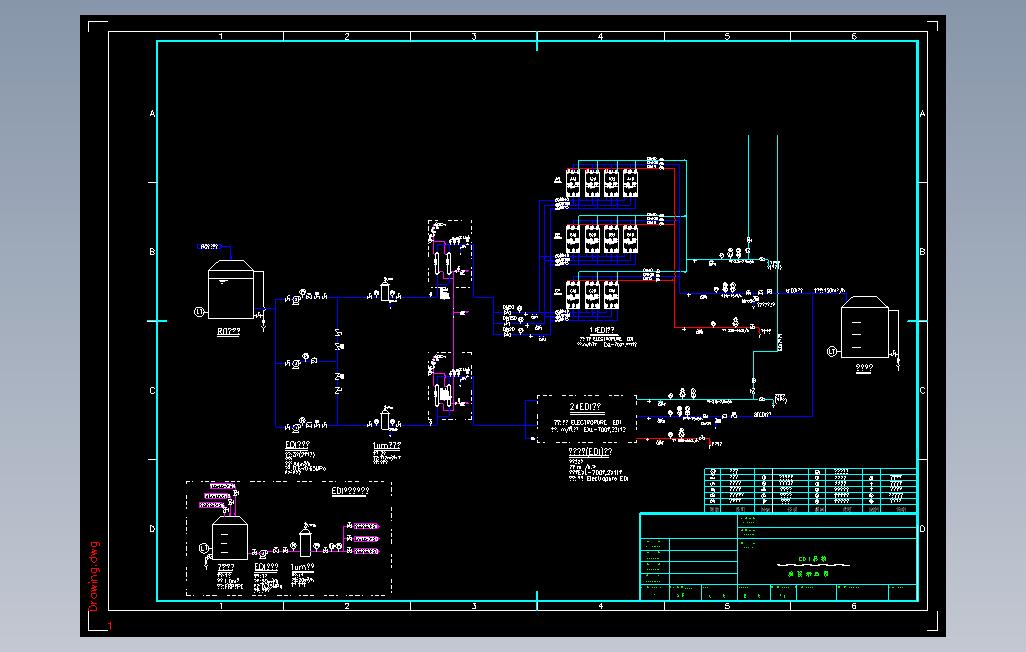Pick the pump symbol on the bottom feed line

click(296, 427)
